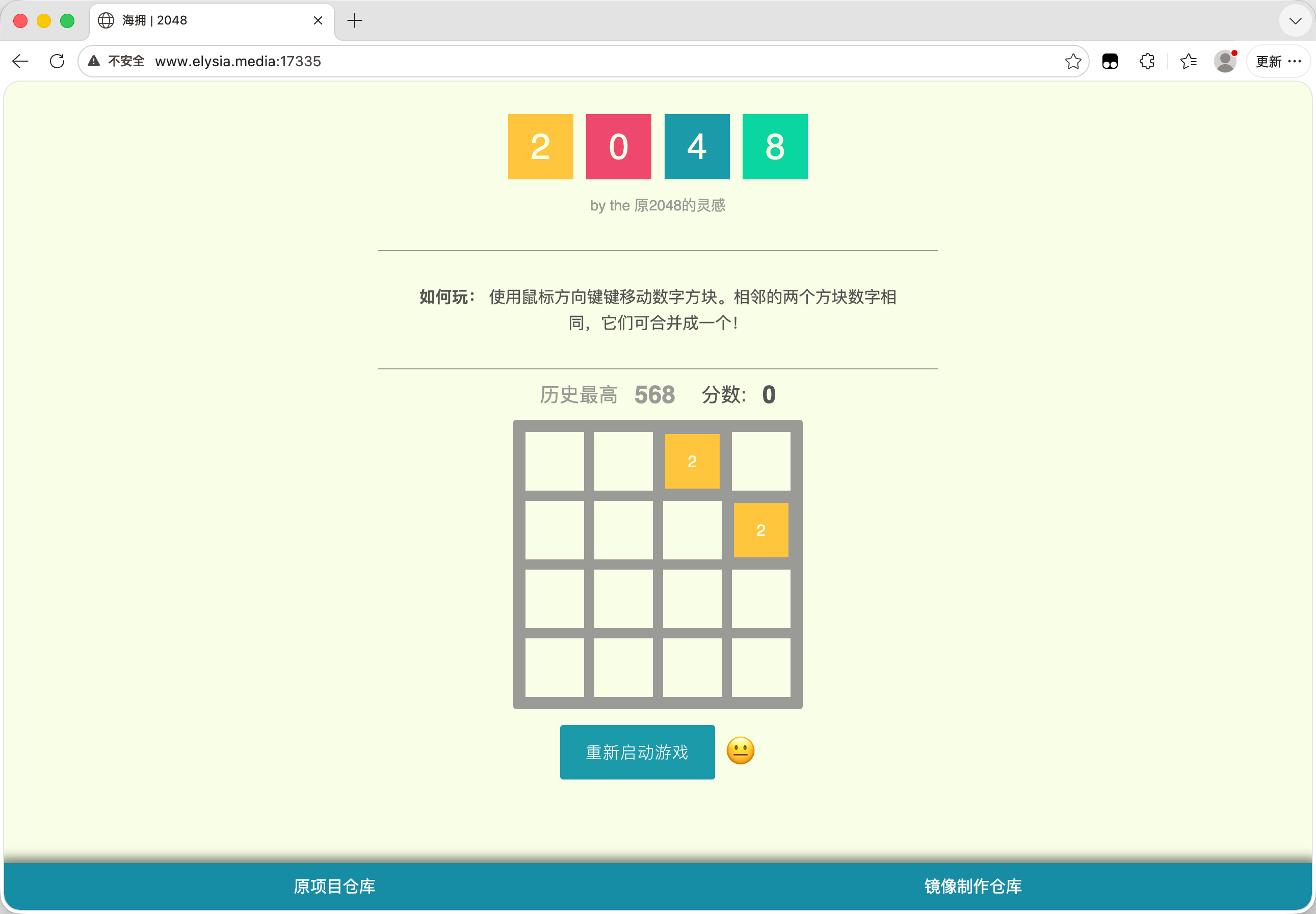Open the 镜像制作仓库 link
Screen dimensions: 1316x914
click(973, 886)
